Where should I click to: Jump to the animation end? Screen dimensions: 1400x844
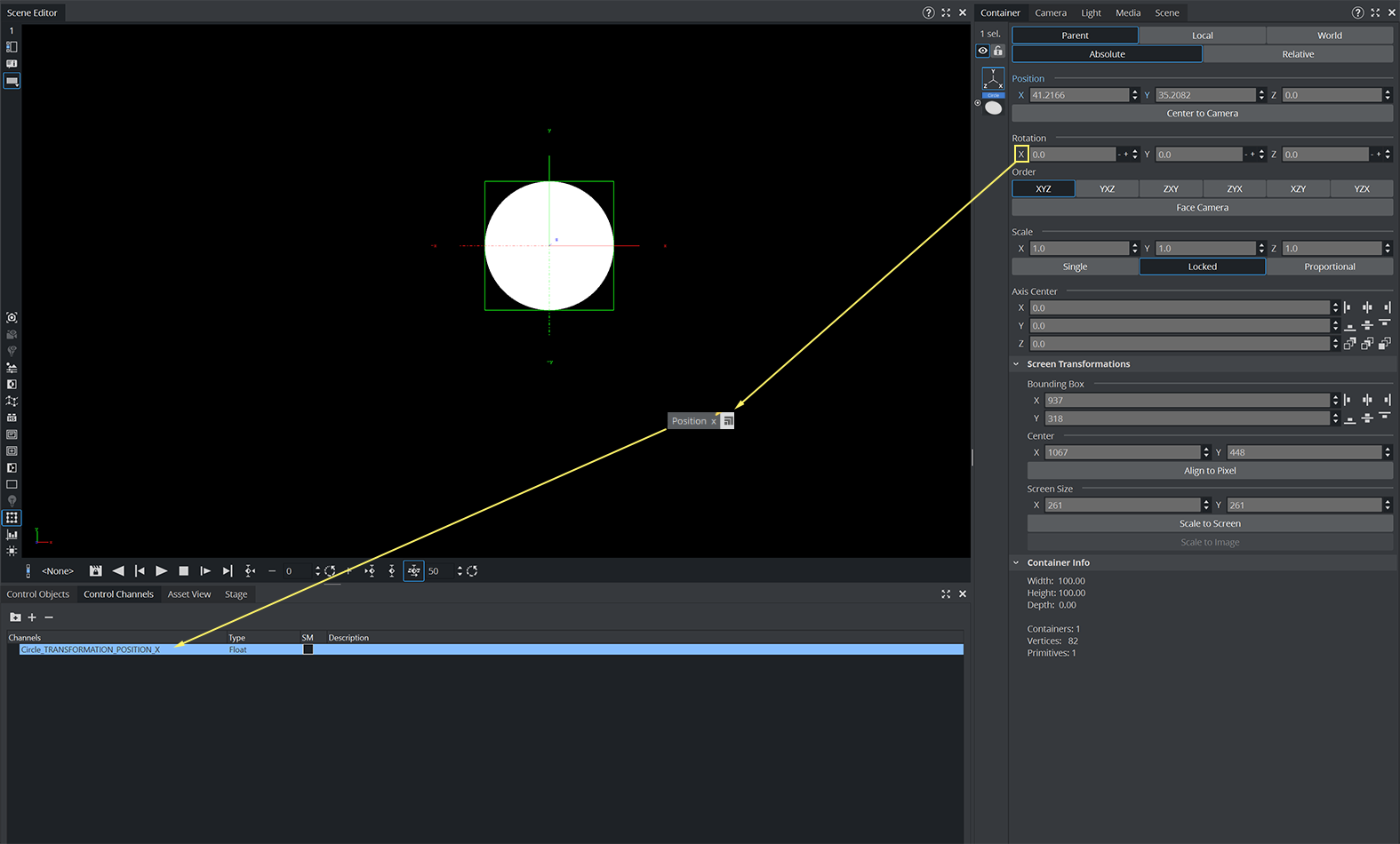[227, 571]
